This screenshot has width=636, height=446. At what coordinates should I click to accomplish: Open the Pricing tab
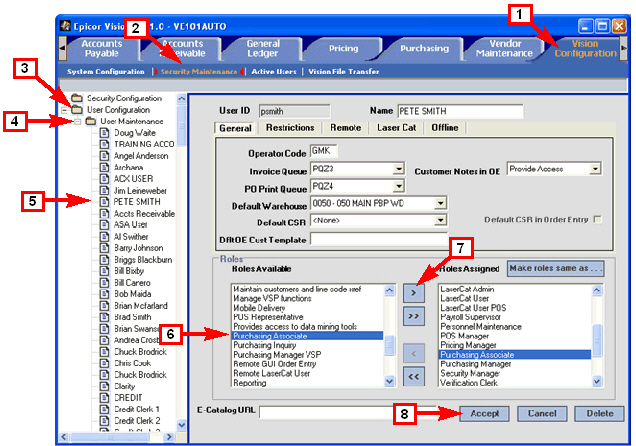point(343,48)
